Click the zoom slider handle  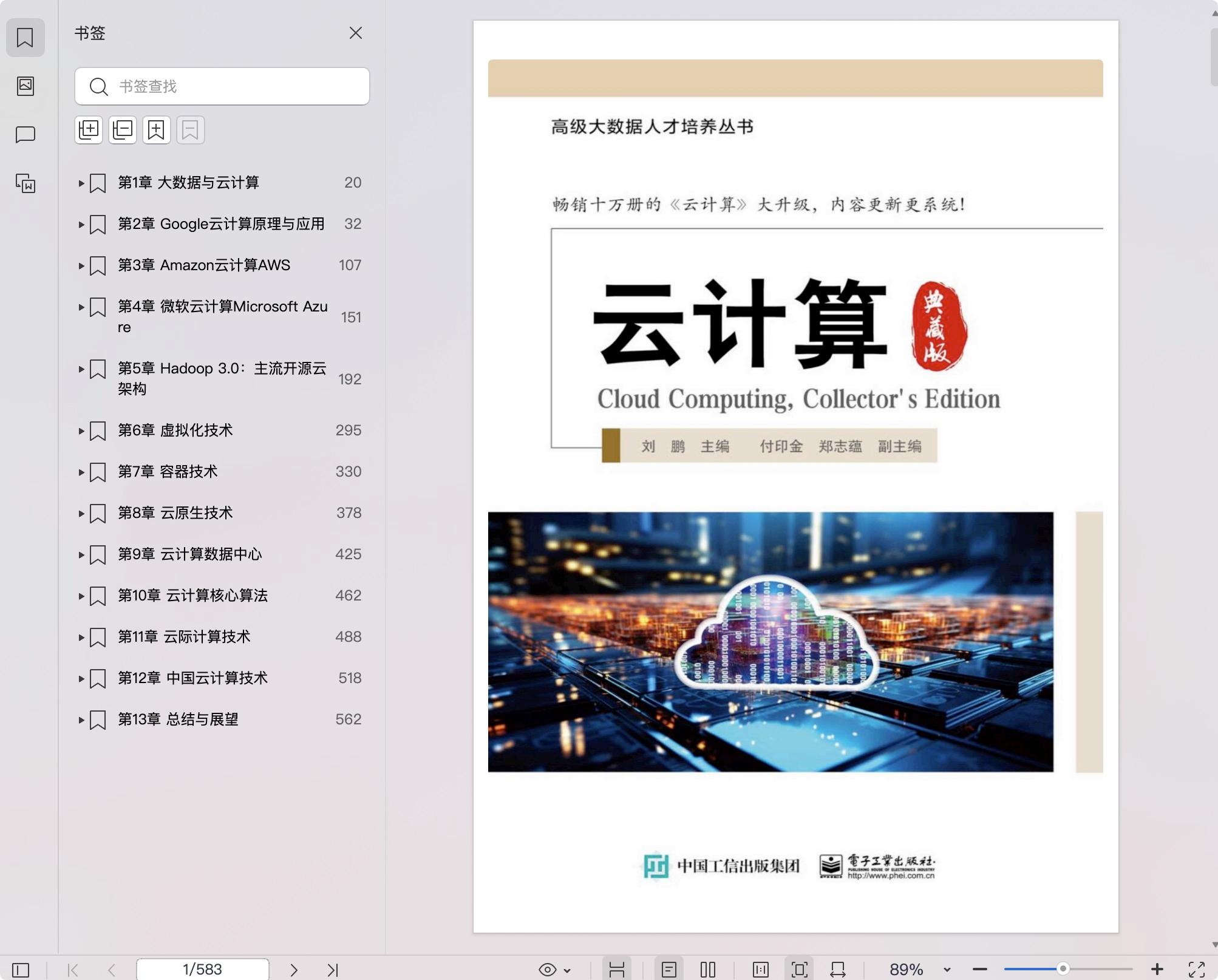(1063, 969)
